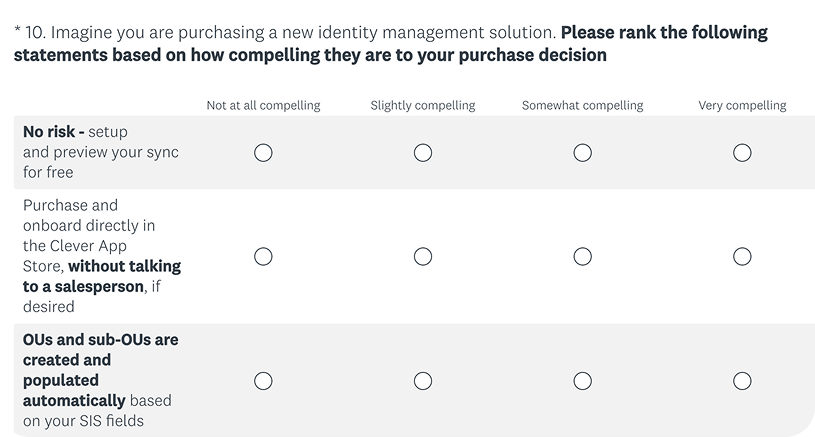Mark 'Very compelling' for OUs and sub-OUs
Screen dimensions: 815x437
click(742, 381)
